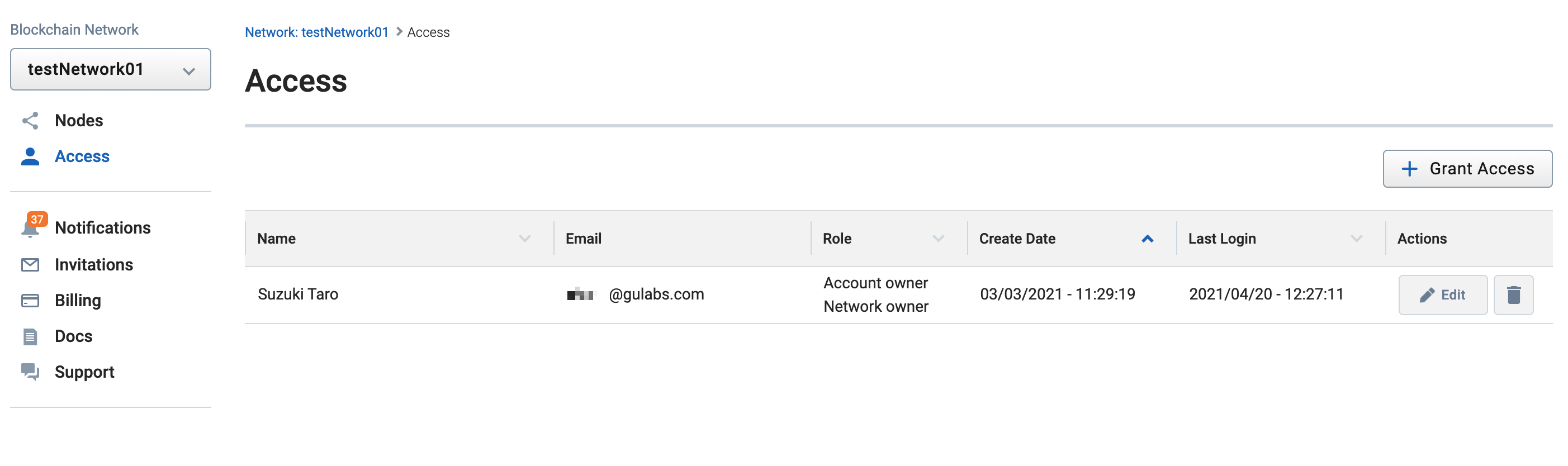Follow the Network: testNetwork01 breadcrumb link
The width and height of the screenshot is (1568, 466).
point(316,32)
